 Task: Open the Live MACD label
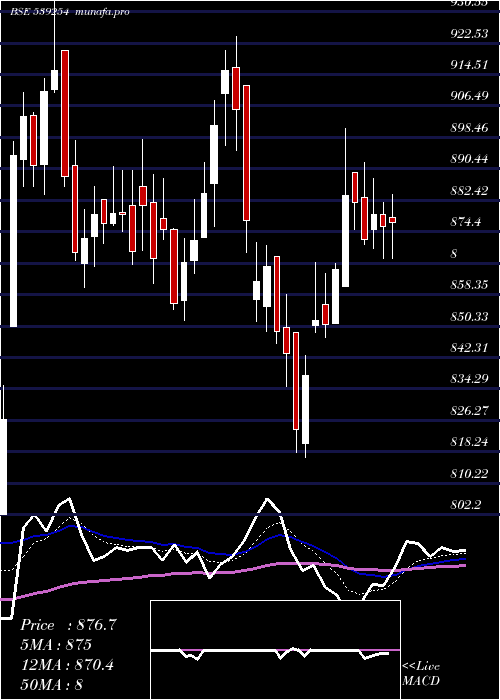tap(421, 674)
